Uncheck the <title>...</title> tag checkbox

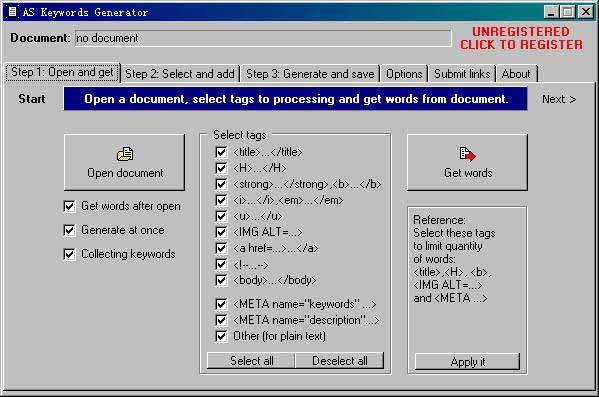tap(221, 152)
